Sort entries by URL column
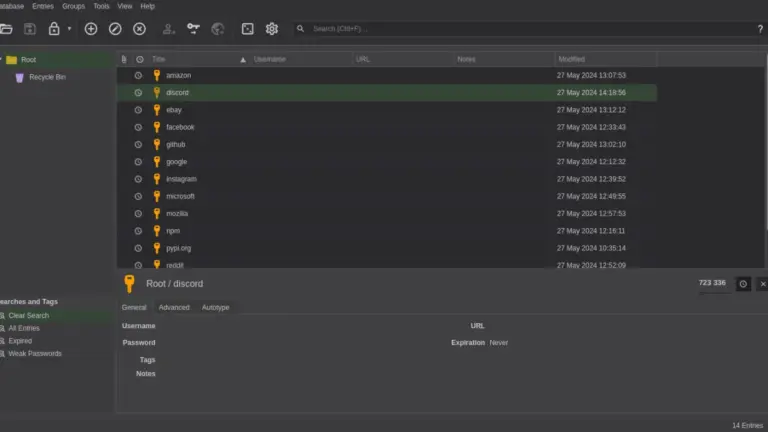 pos(403,59)
